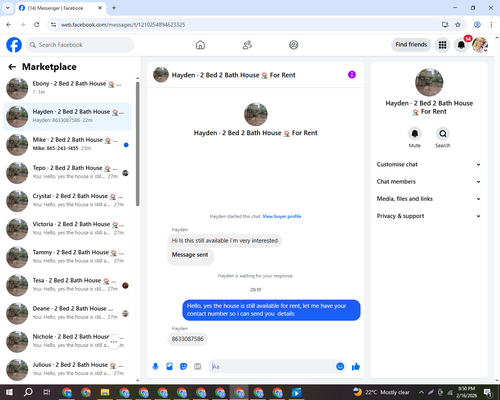Open more options for Nichole chat

point(114,342)
